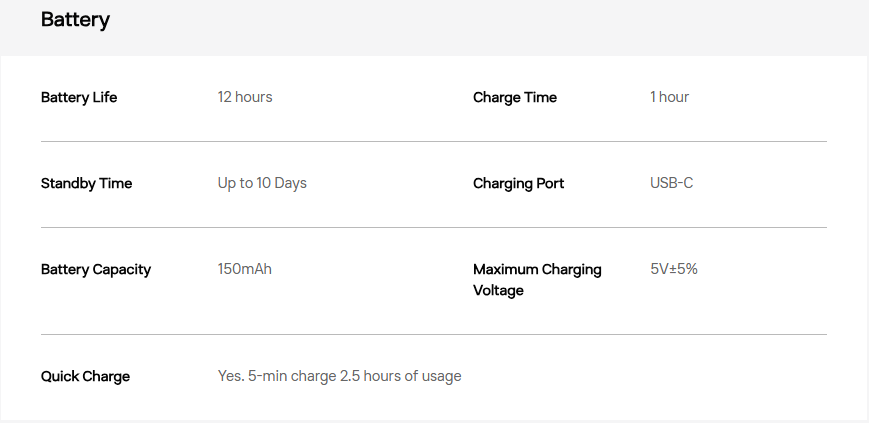
Task: Select the USB-C charging port value
Action: tap(671, 183)
